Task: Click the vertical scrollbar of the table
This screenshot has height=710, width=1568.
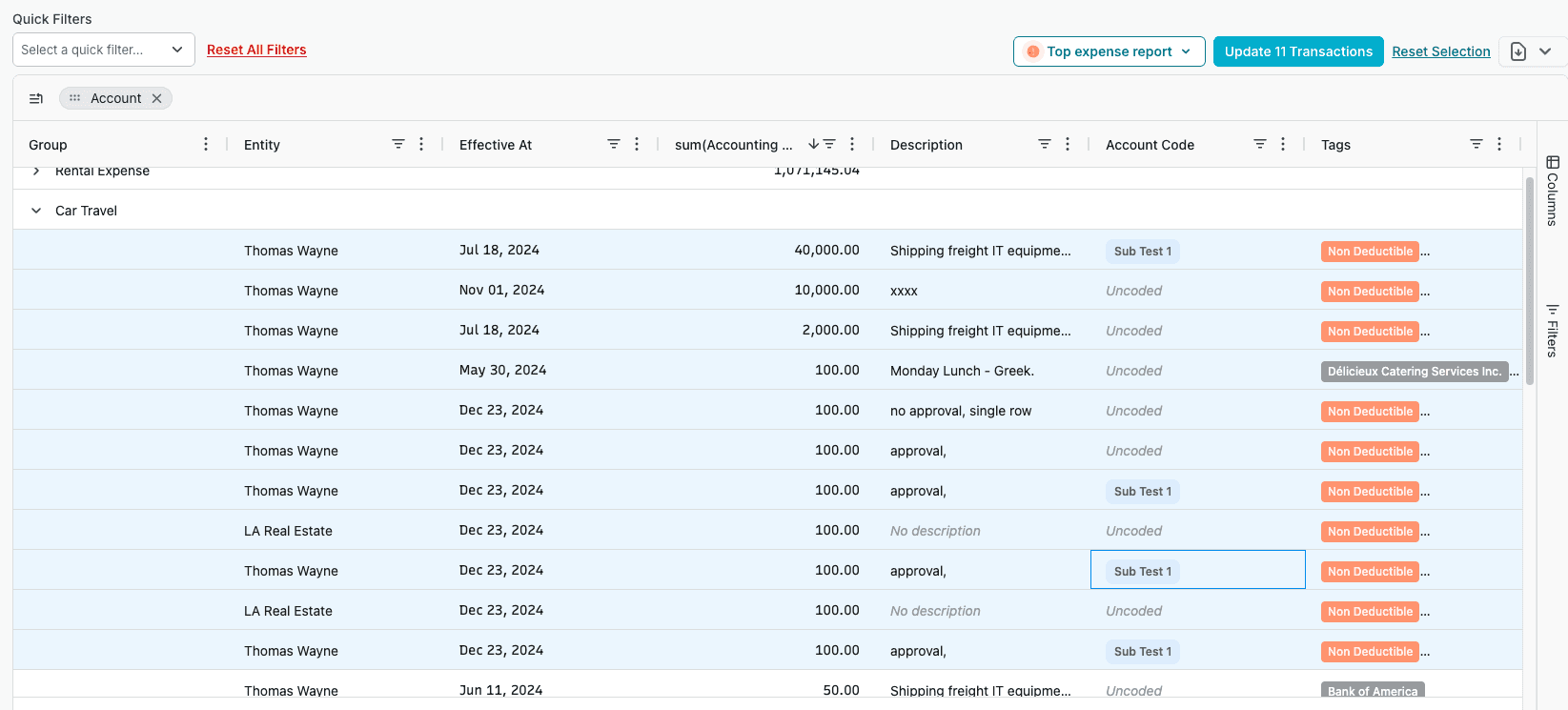Action: click(1530, 280)
